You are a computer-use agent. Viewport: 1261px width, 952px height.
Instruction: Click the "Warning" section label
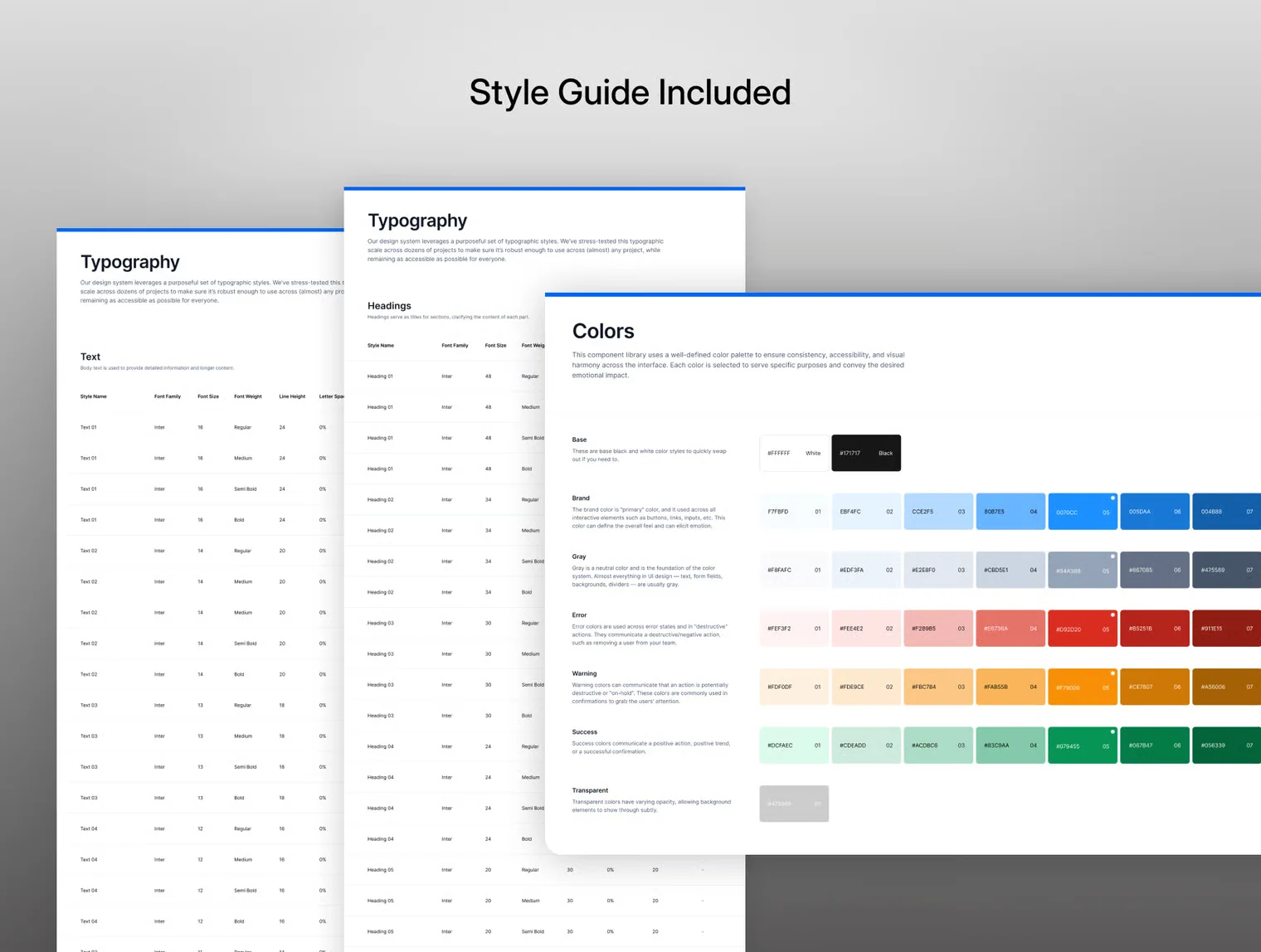[x=584, y=673]
